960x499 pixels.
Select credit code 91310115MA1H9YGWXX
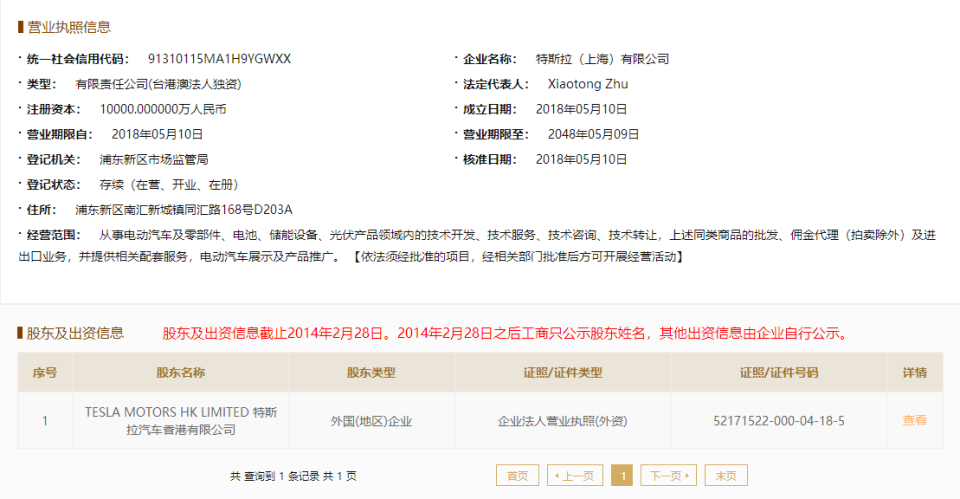pyautogui.click(x=219, y=59)
